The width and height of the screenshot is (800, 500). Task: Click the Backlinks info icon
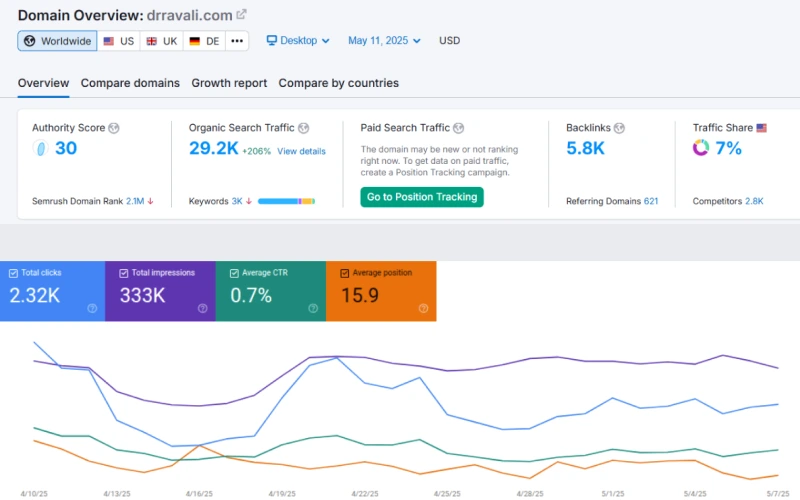coord(619,128)
